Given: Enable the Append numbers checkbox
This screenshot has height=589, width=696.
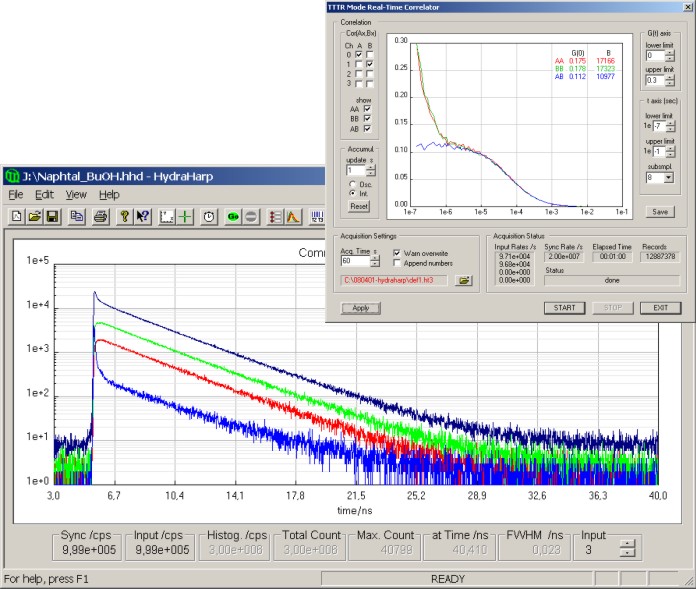Looking at the screenshot, I should (397, 263).
